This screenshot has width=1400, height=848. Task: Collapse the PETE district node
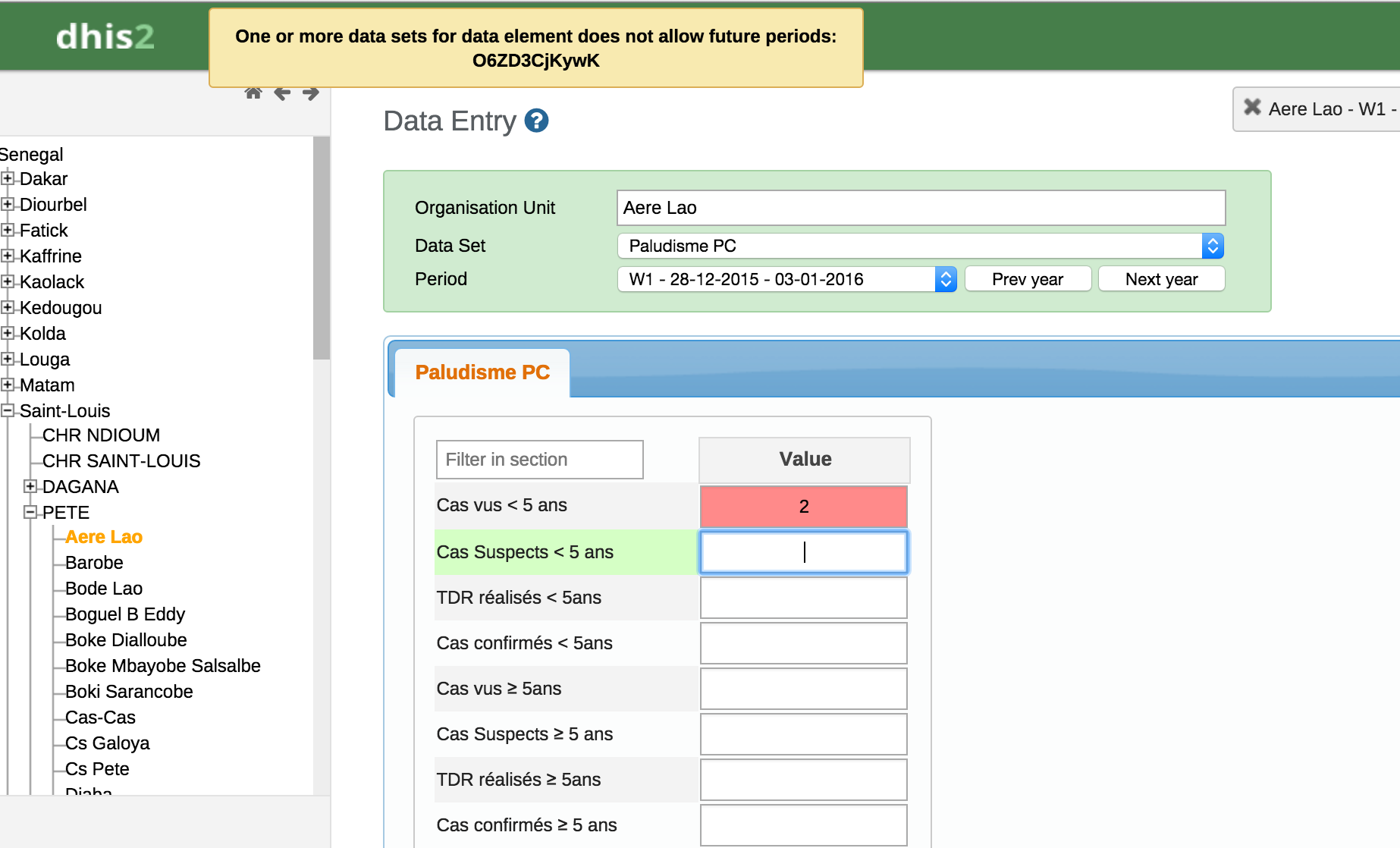pos(30,513)
